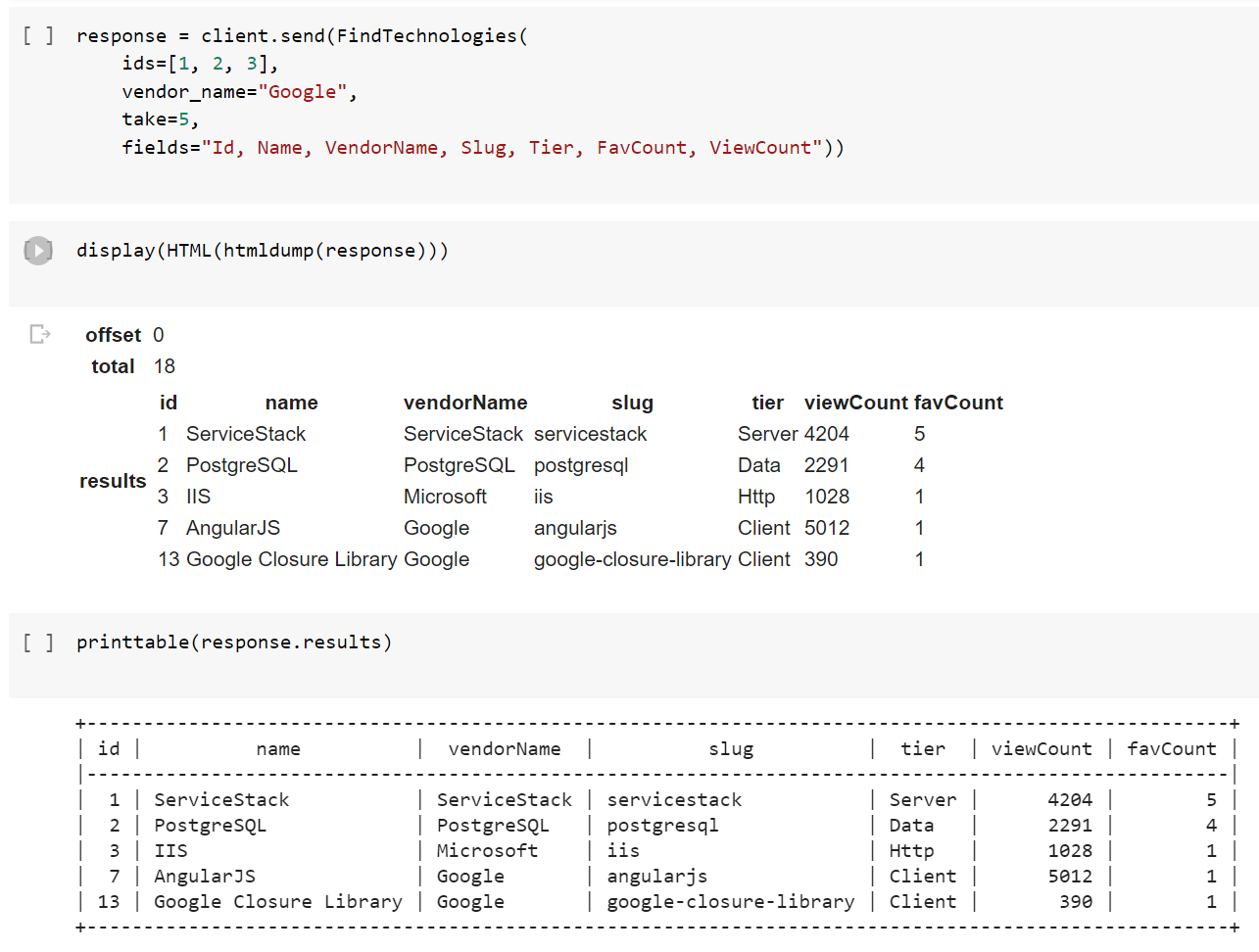This screenshot has width=1259, height=952.
Task: Click the 'Server' tier cell in the HTML table
Action: coord(768,434)
